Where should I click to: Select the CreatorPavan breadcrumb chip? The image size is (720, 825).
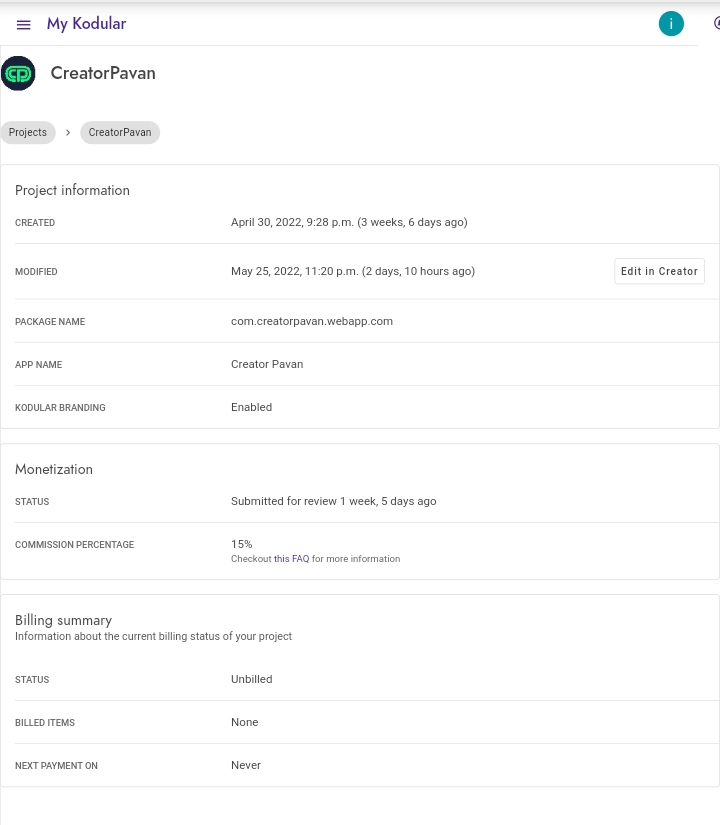pos(120,132)
